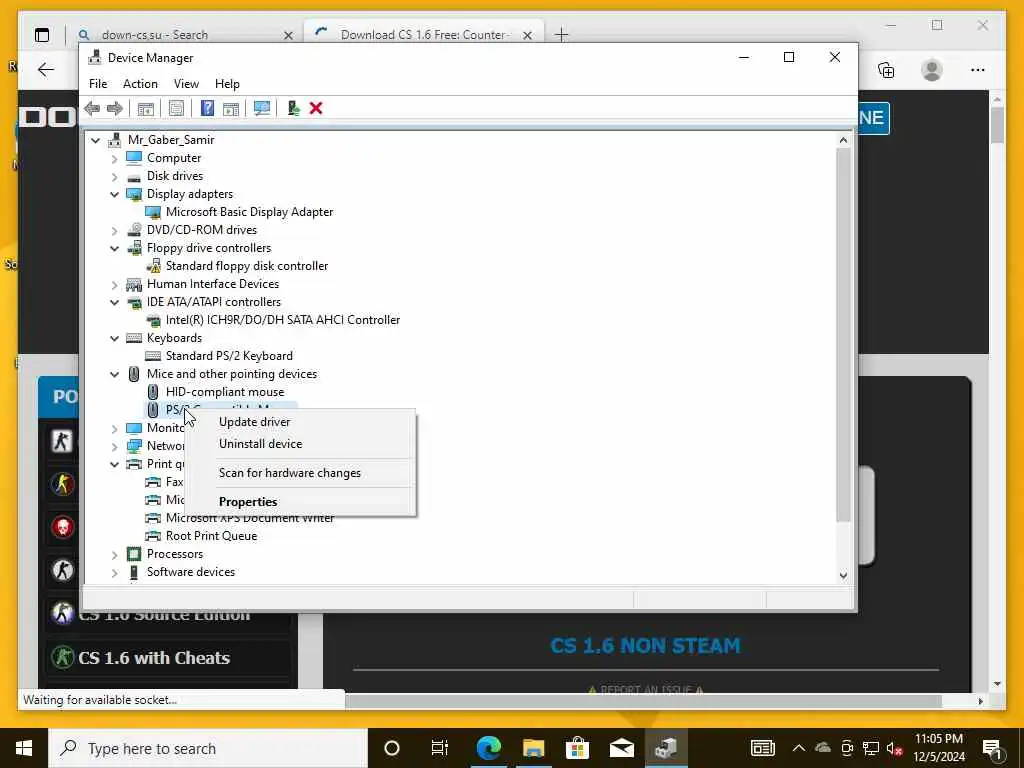
Task: Open browser Settings and more ellipsis
Action: coord(978,70)
